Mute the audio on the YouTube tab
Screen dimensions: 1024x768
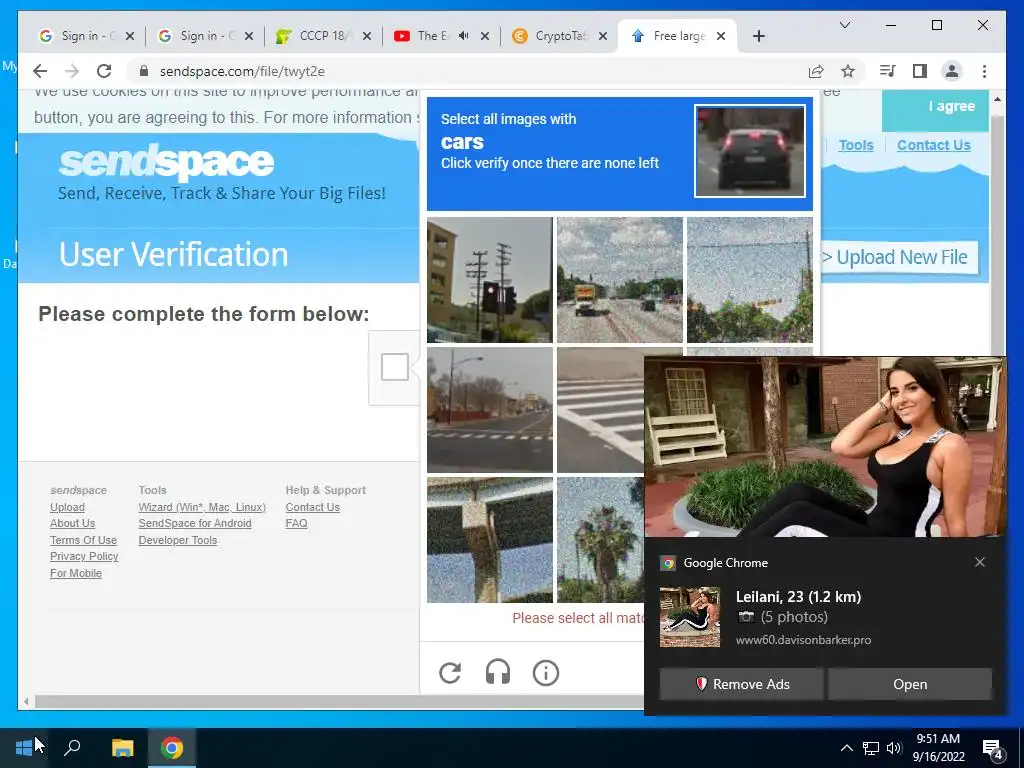point(463,36)
